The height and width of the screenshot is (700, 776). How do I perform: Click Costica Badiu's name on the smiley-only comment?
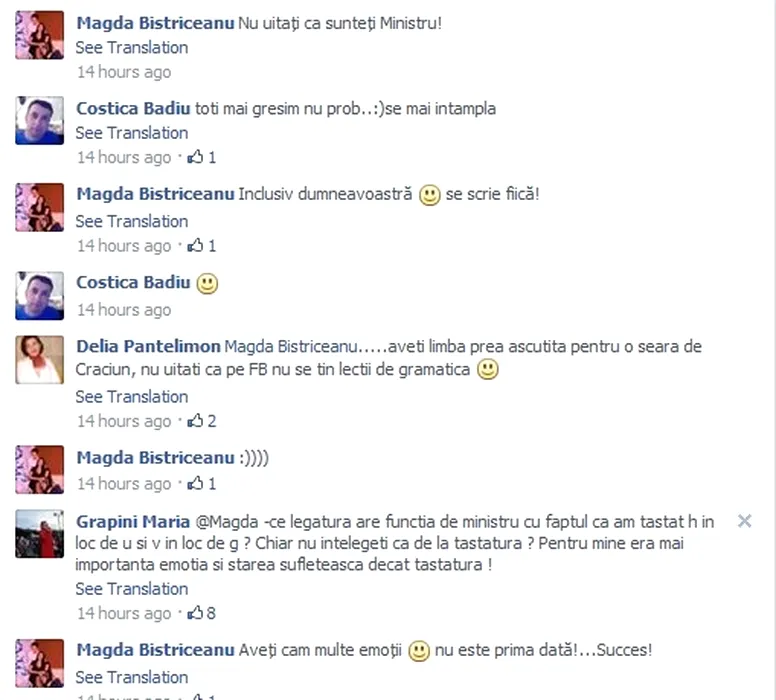[x=133, y=282]
